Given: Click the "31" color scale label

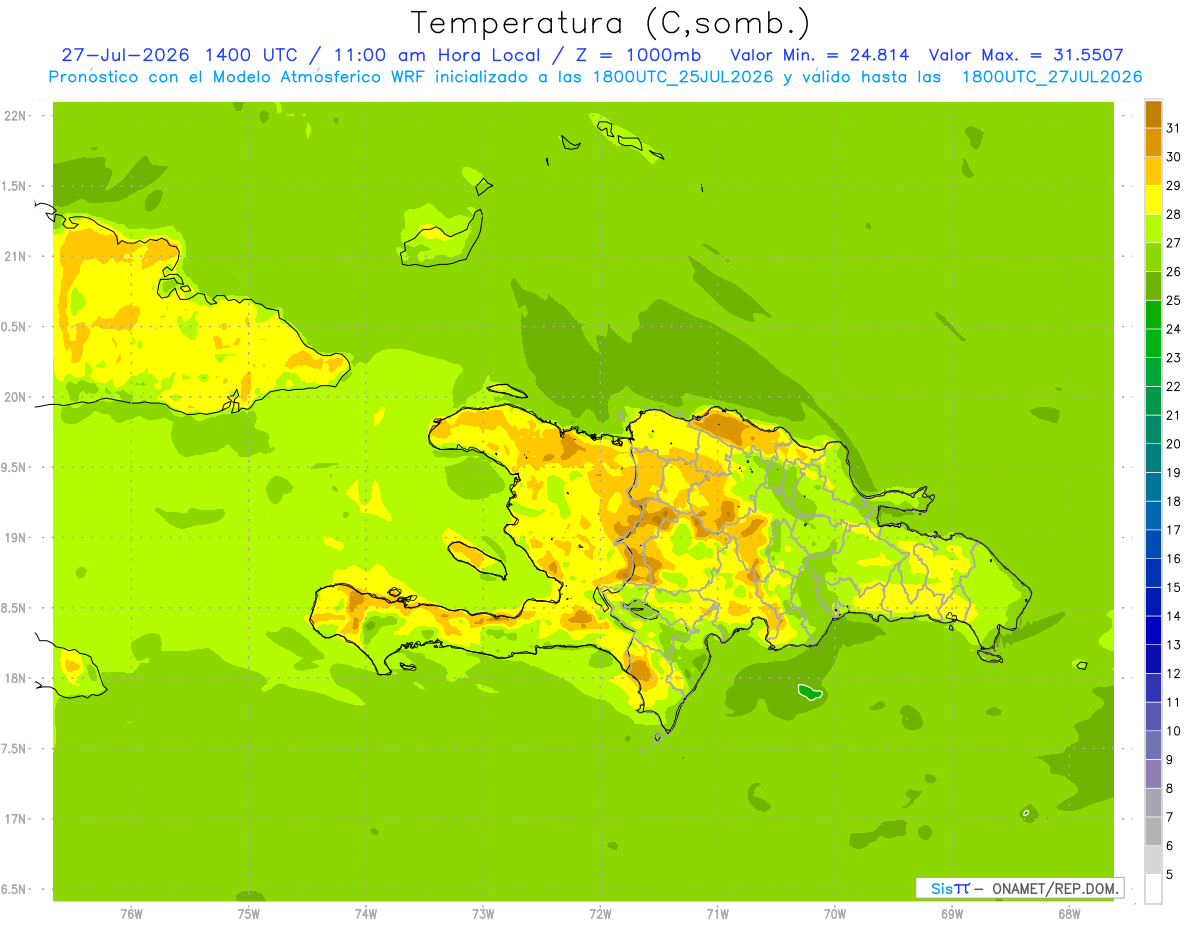Looking at the screenshot, I should pos(1173,127).
